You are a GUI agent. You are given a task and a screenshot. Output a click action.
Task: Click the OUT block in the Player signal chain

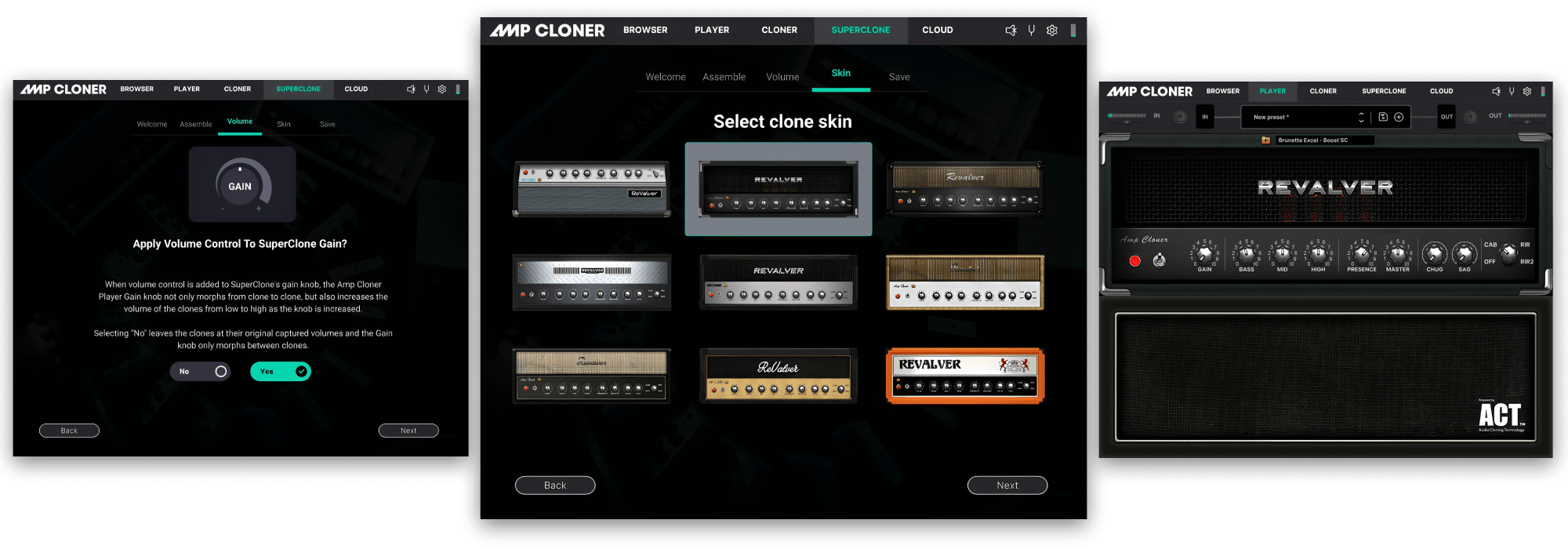[1446, 117]
